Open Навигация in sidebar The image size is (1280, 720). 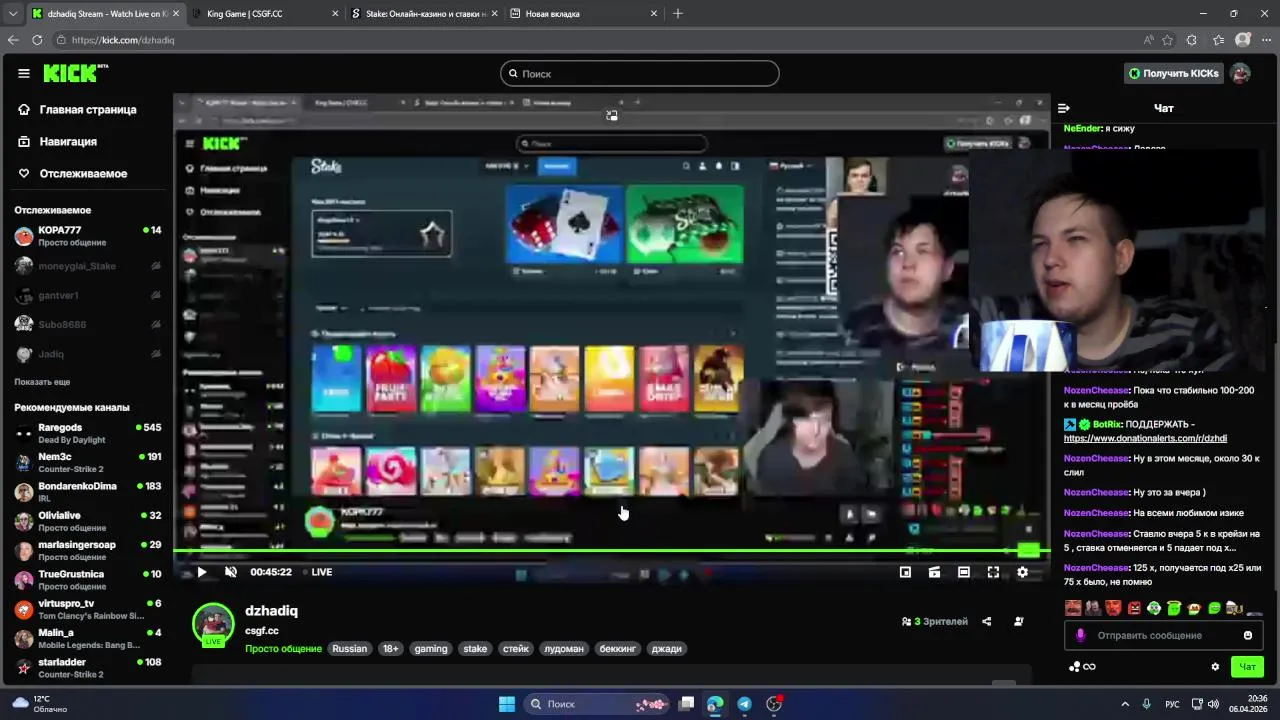click(x=67, y=142)
